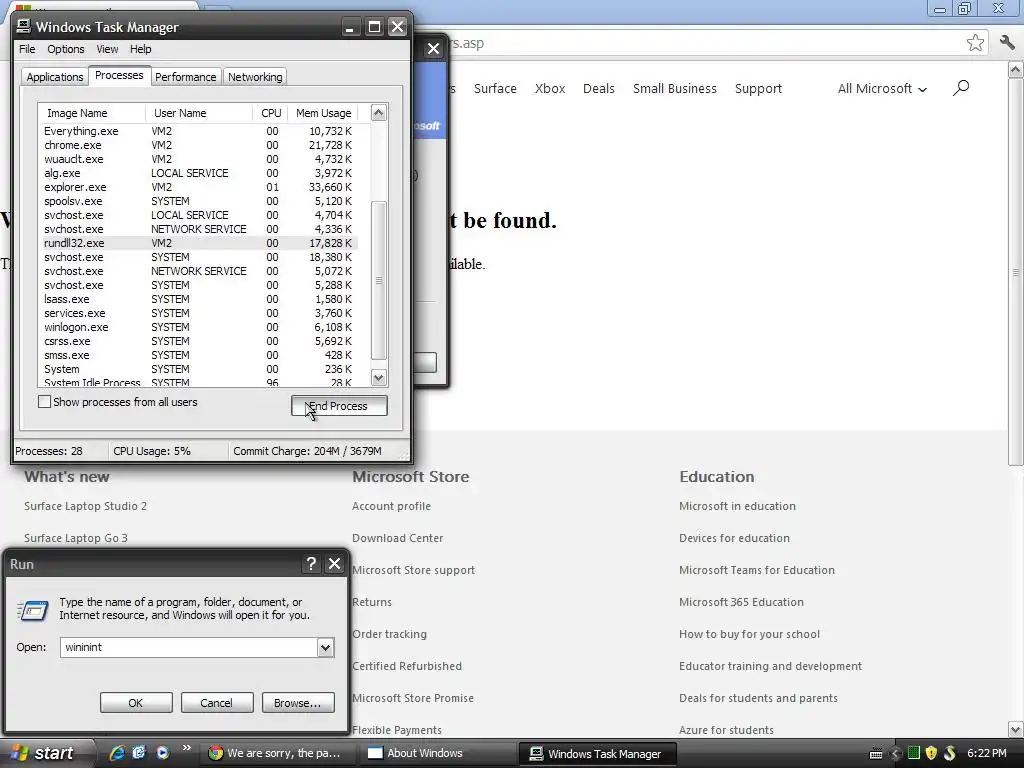Click the yellow security shield tray icon
Image resolution: width=1024 pixels, height=768 pixels.
(931, 753)
